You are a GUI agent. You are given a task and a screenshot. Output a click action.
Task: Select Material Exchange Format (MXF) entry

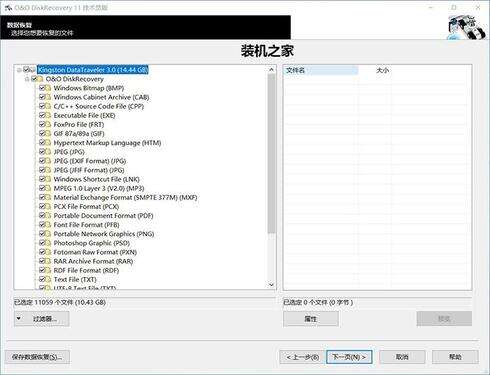click(x=125, y=197)
